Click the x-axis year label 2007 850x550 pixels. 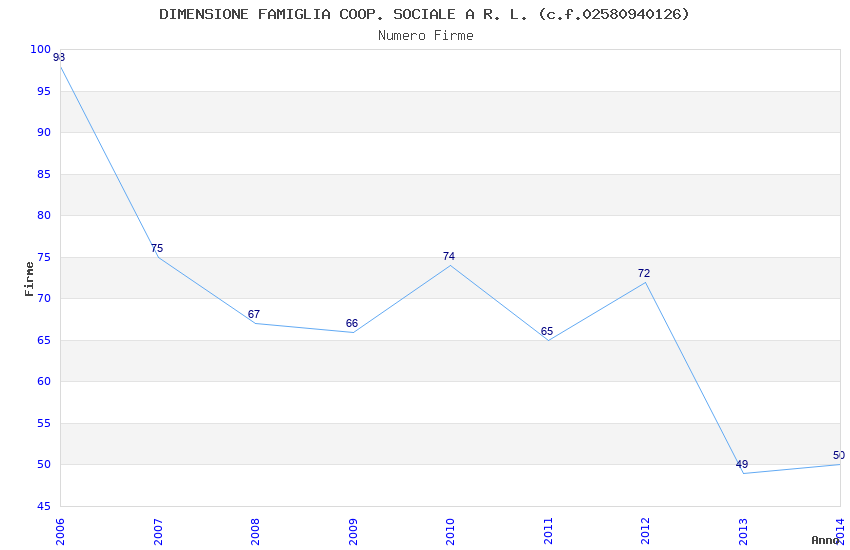[x=158, y=532]
